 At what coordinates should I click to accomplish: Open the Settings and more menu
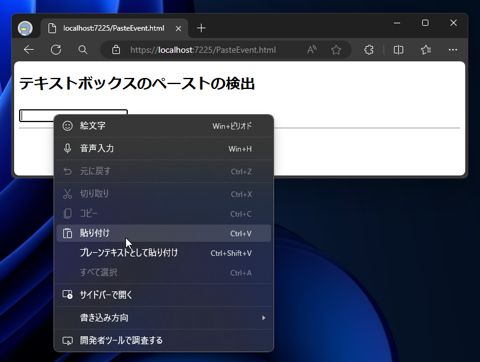pyautogui.click(x=453, y=50)
